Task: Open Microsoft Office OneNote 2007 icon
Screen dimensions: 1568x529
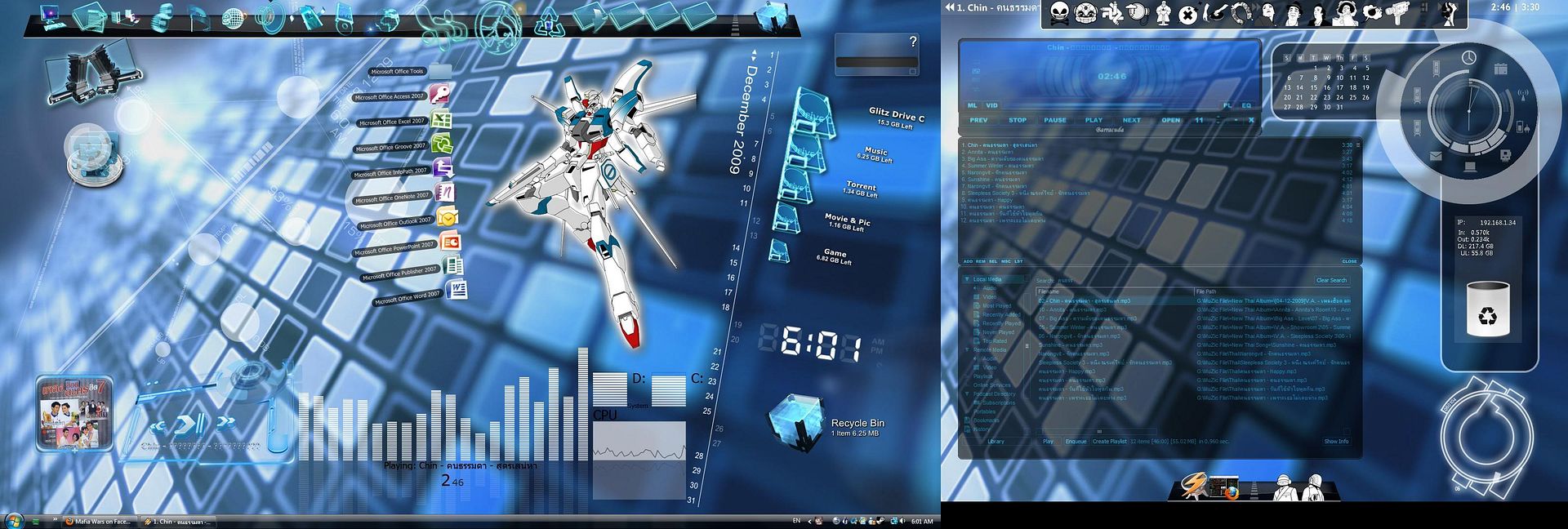Action: (x=446, y=193)
